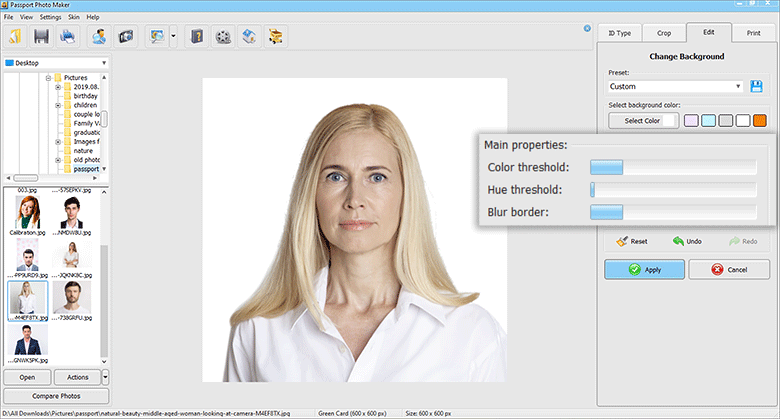Switch to the Crop tab
This screenshot has height=419, width=780.
click(664, 33)
